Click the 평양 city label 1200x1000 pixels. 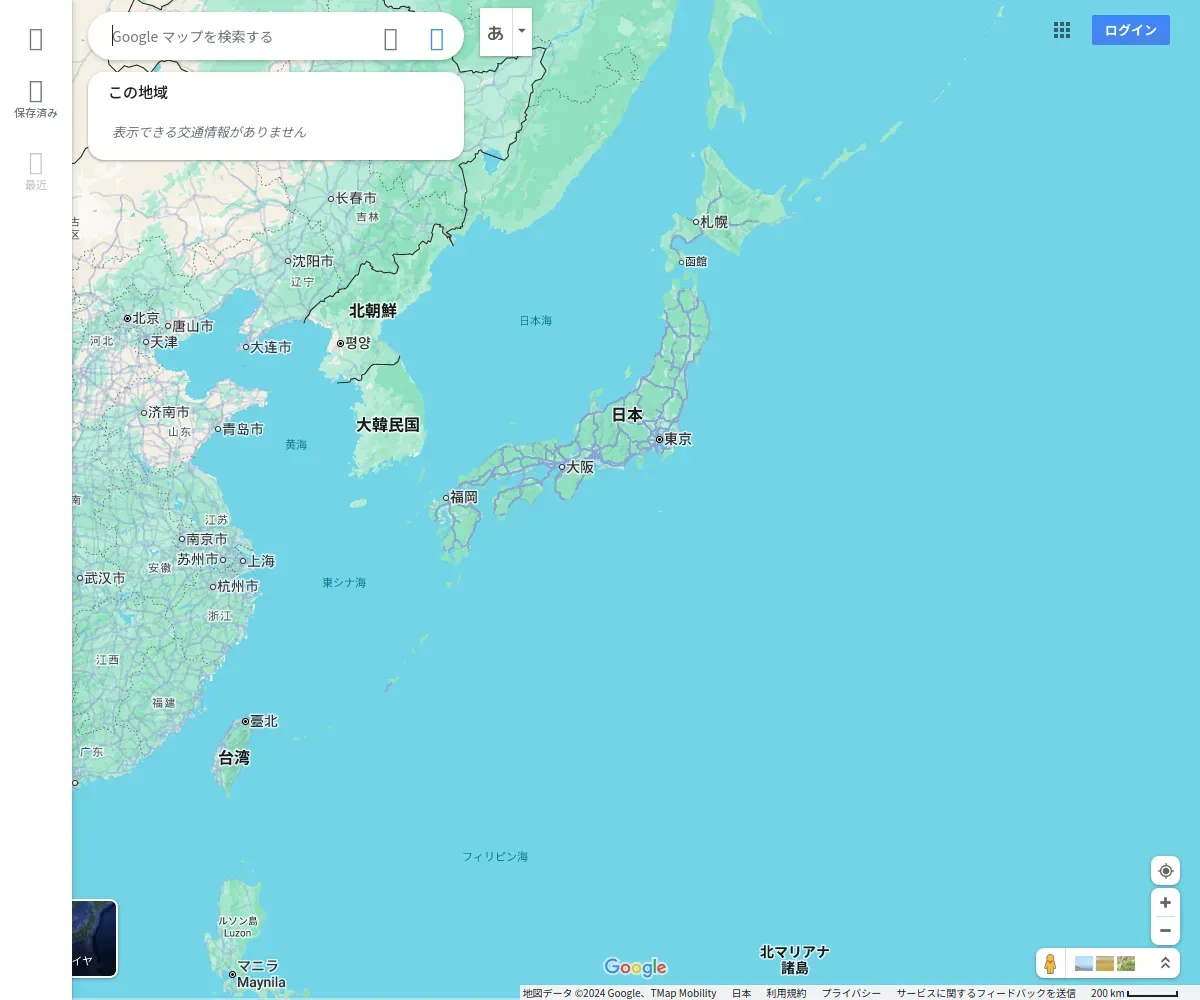click(358, 343)
